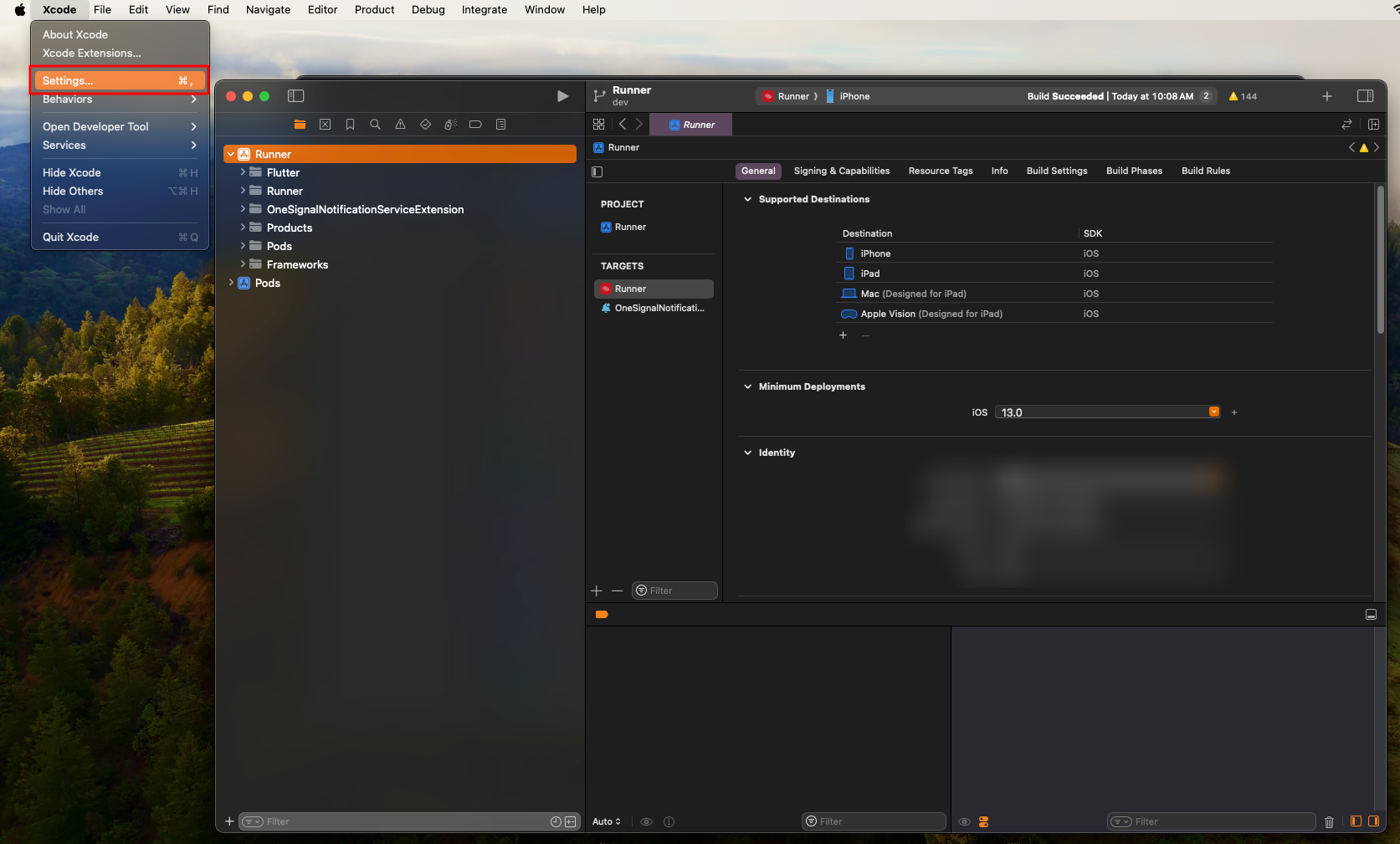Open the Report navigator icon

[x=500, y=124]
